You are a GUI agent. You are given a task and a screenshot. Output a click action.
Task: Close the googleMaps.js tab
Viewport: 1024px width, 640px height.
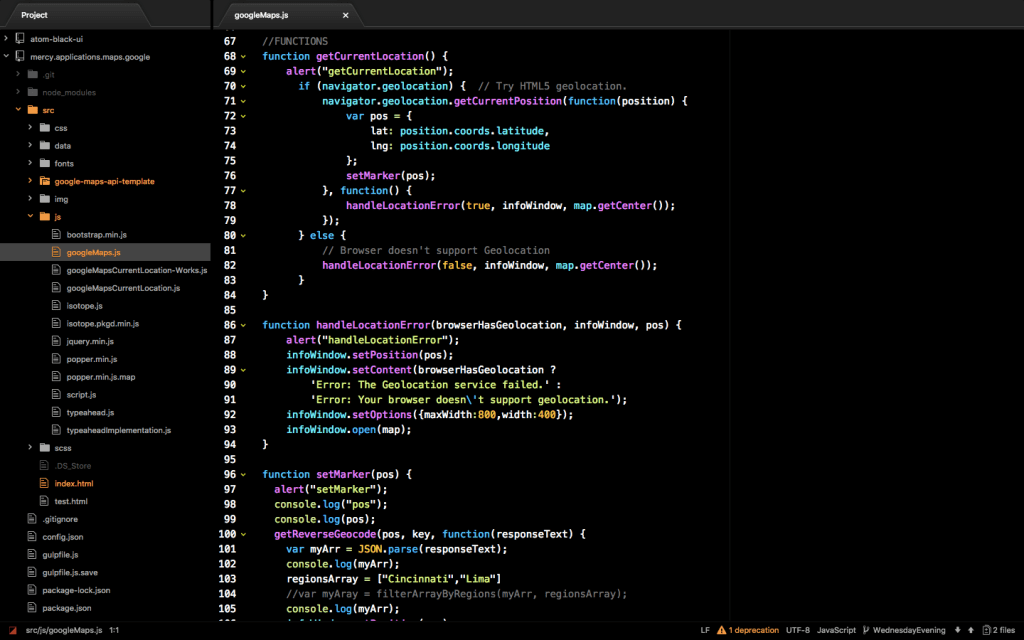point(346,15)
